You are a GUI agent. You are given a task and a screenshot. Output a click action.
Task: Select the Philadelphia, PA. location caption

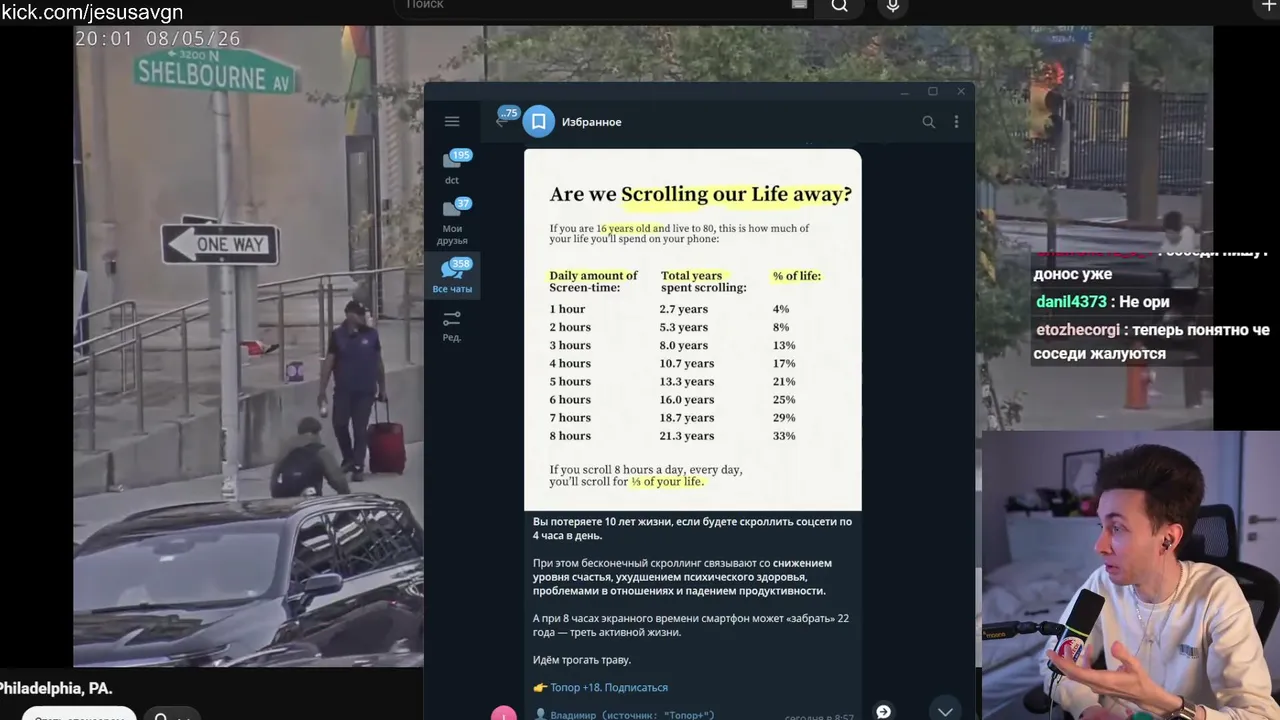coord(56,688)
